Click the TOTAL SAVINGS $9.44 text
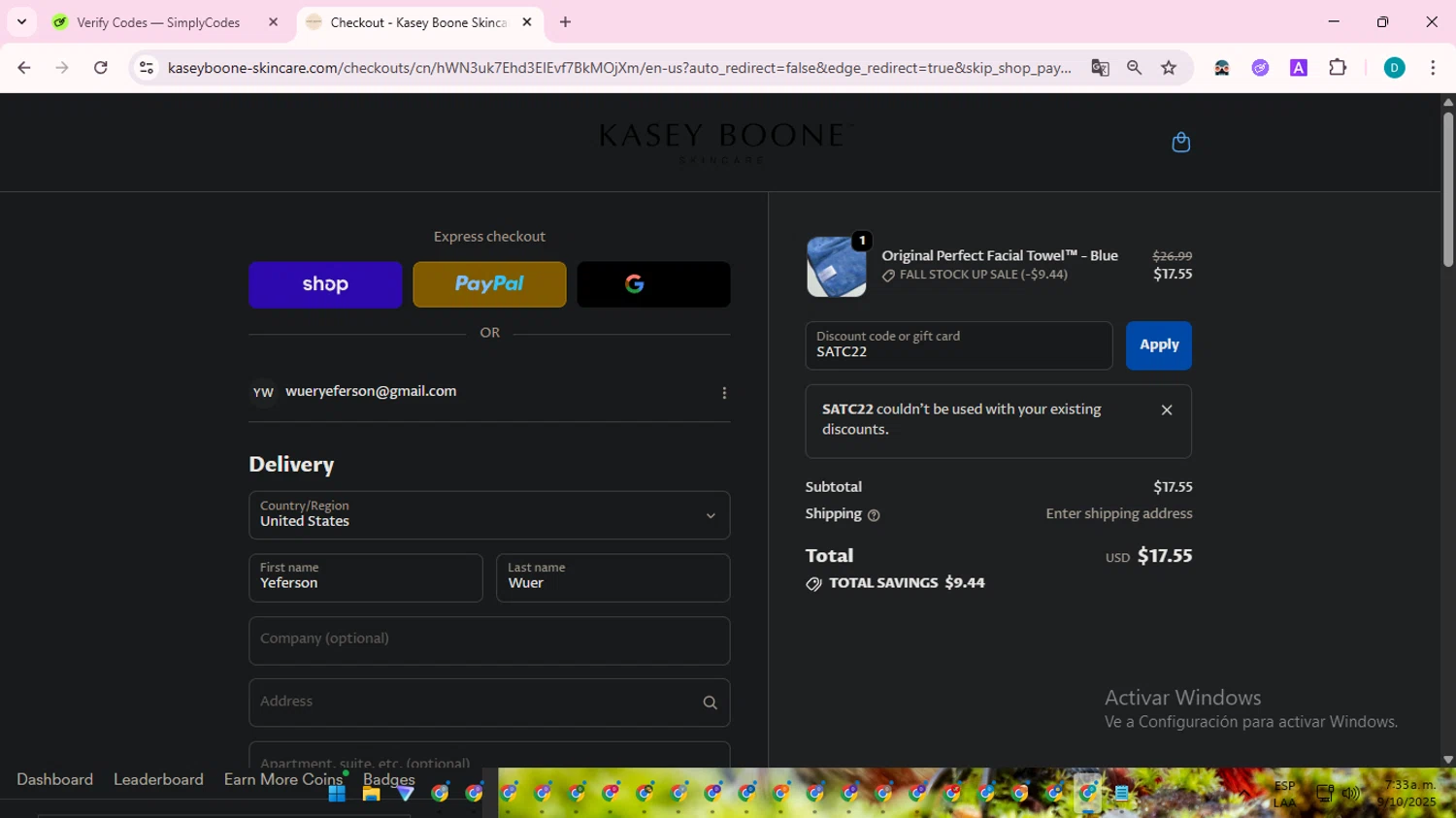Screen dimensions: 1456x818 click(907, 583)
